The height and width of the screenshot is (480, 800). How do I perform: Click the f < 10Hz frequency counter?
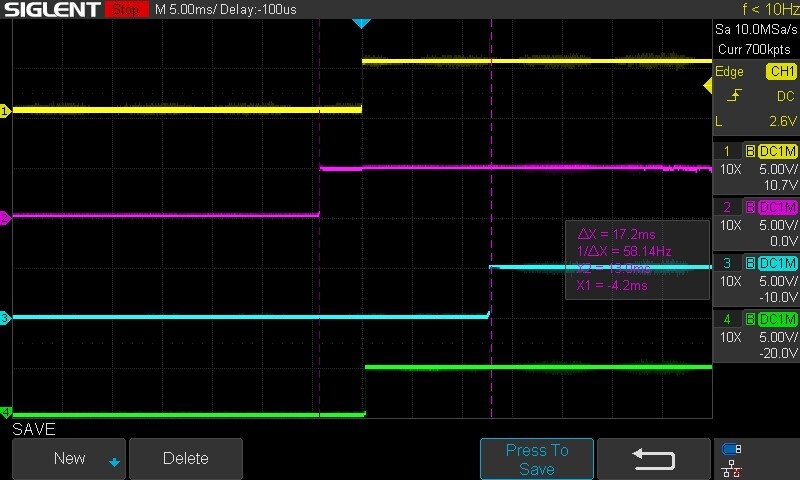[x=771, y=9]
